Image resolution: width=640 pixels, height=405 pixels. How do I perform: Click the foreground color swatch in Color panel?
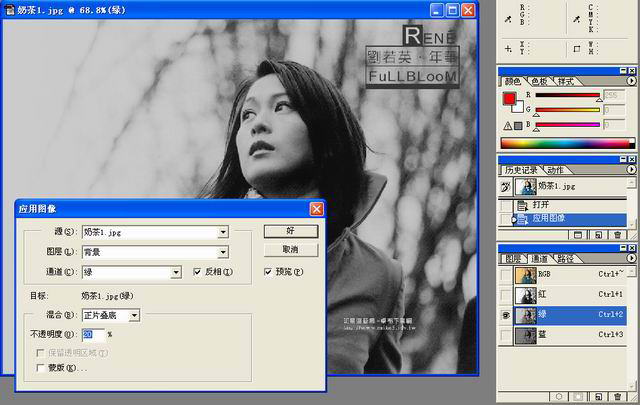click(x=509, y=97)
